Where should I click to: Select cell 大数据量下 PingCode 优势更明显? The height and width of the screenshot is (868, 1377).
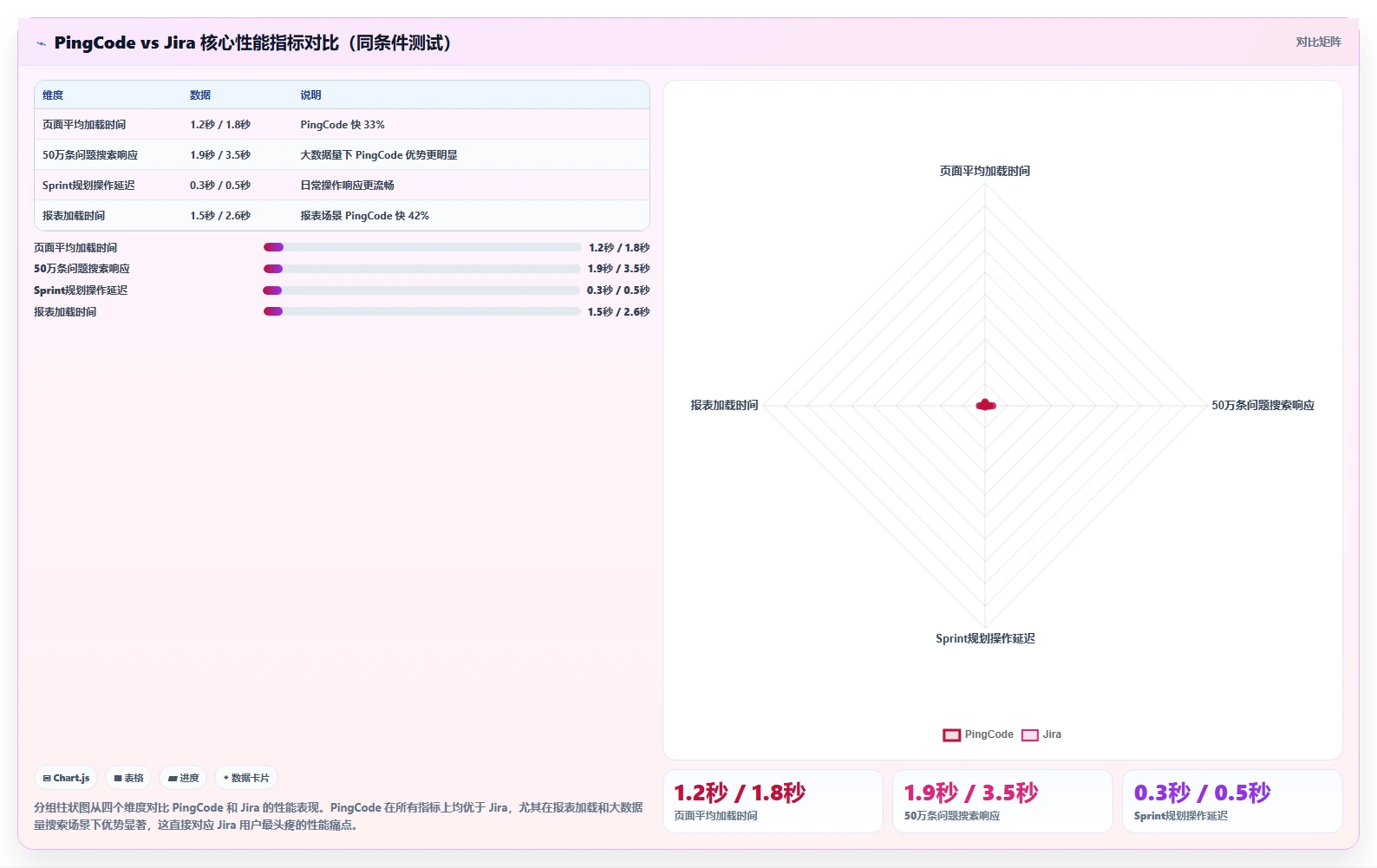coord(379,155)
